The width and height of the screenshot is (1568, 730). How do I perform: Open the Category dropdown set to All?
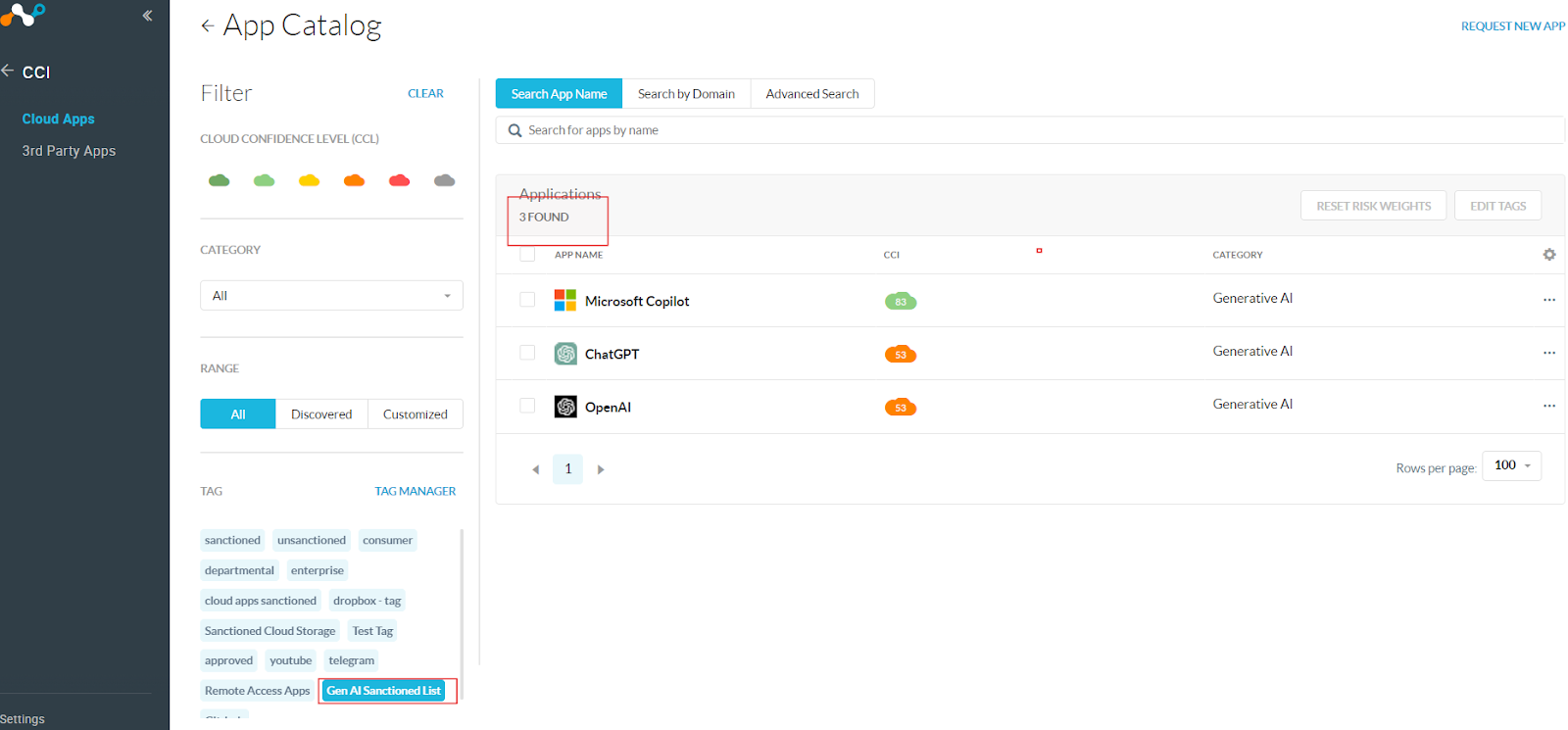click(x=331, y=295)
